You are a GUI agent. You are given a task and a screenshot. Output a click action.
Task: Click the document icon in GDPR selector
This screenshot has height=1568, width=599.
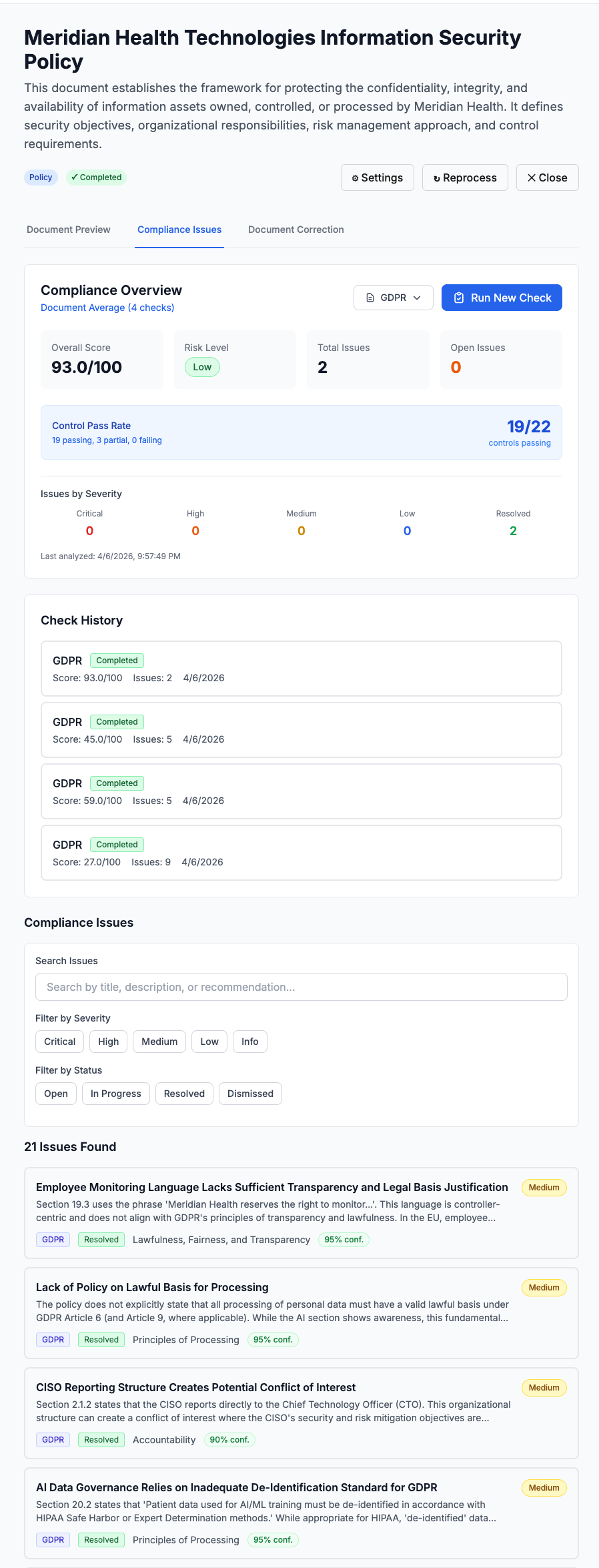370,298
